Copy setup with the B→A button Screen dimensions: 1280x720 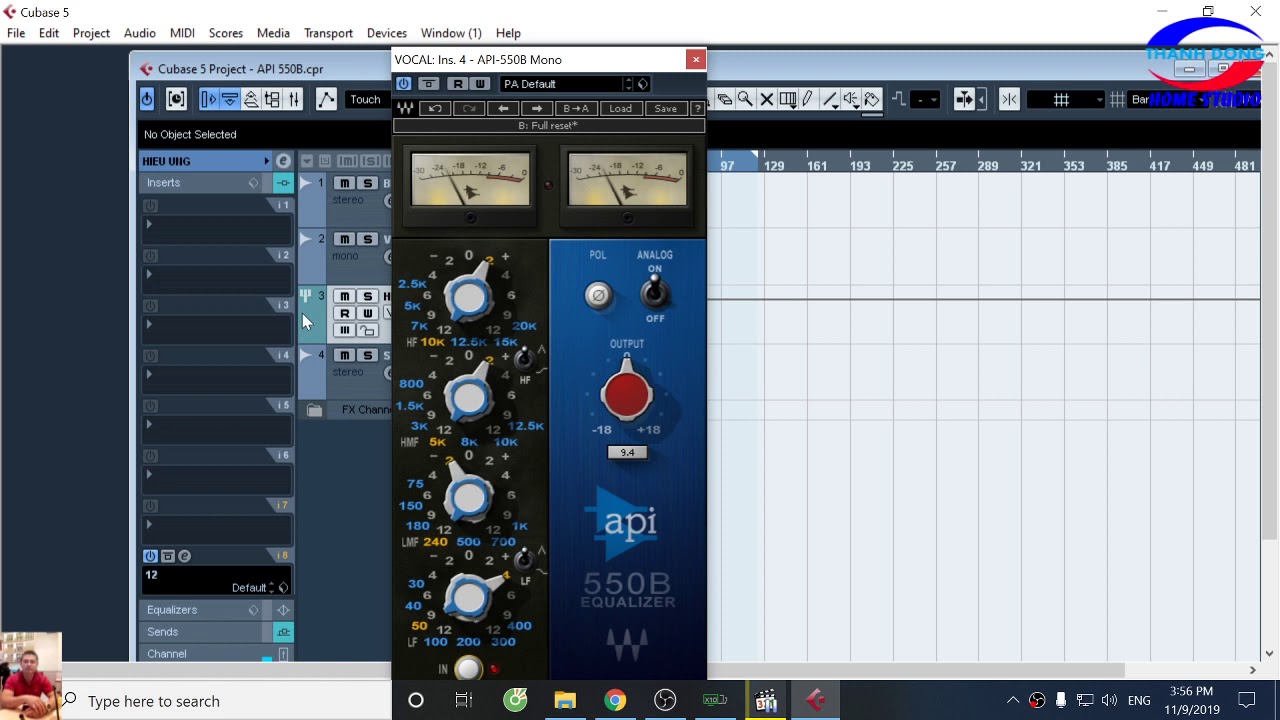click(576, 108)
